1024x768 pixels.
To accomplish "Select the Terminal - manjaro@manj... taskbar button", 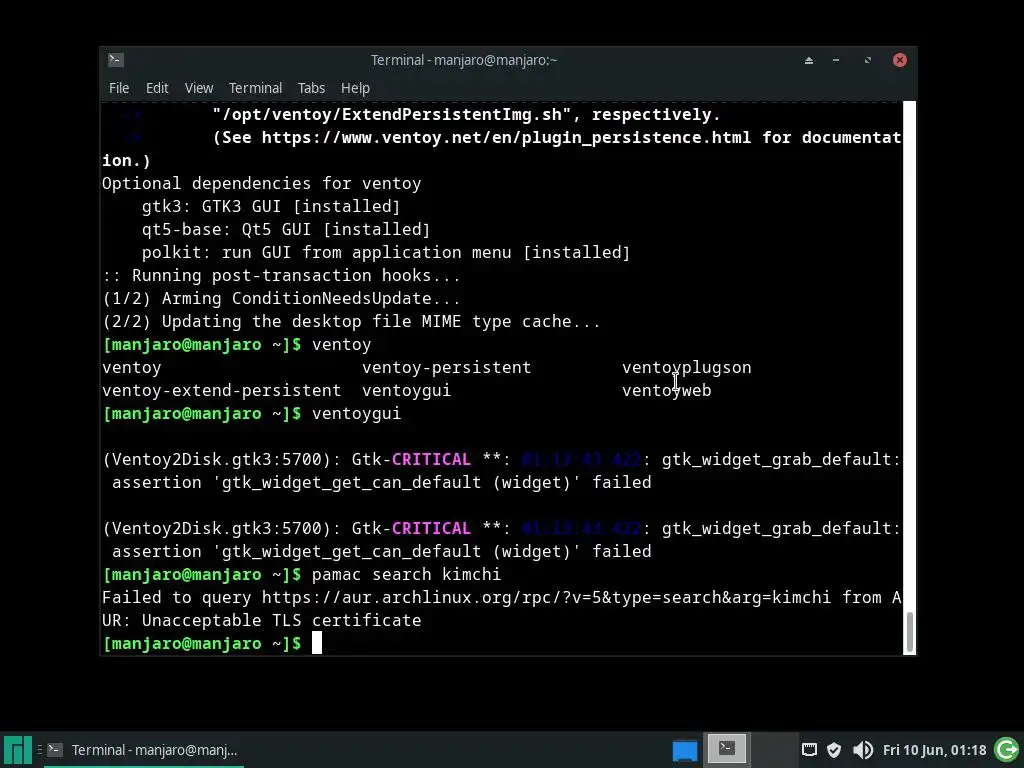I will click(144, 750).
